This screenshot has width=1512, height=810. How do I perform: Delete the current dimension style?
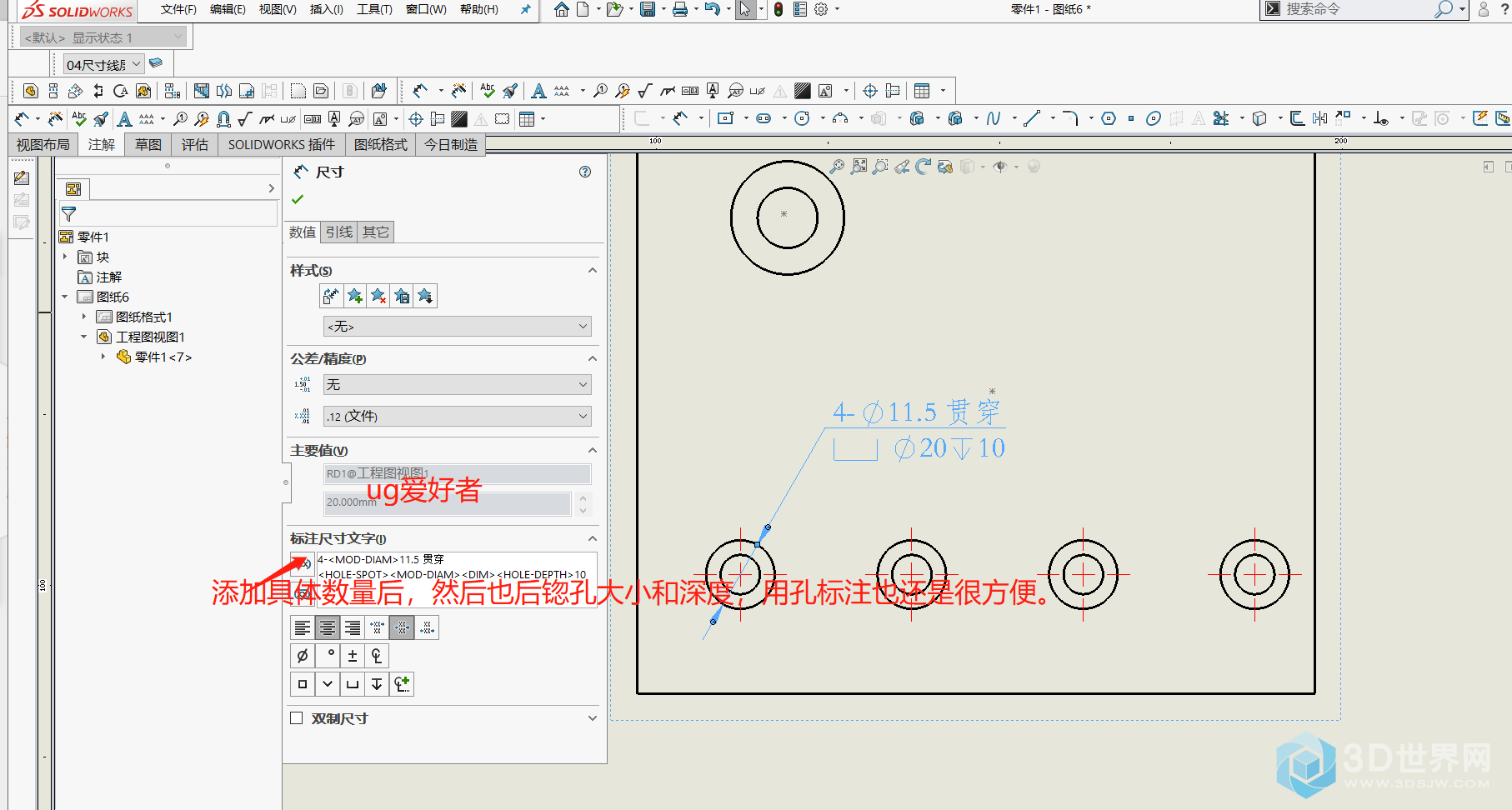[378, 296]
